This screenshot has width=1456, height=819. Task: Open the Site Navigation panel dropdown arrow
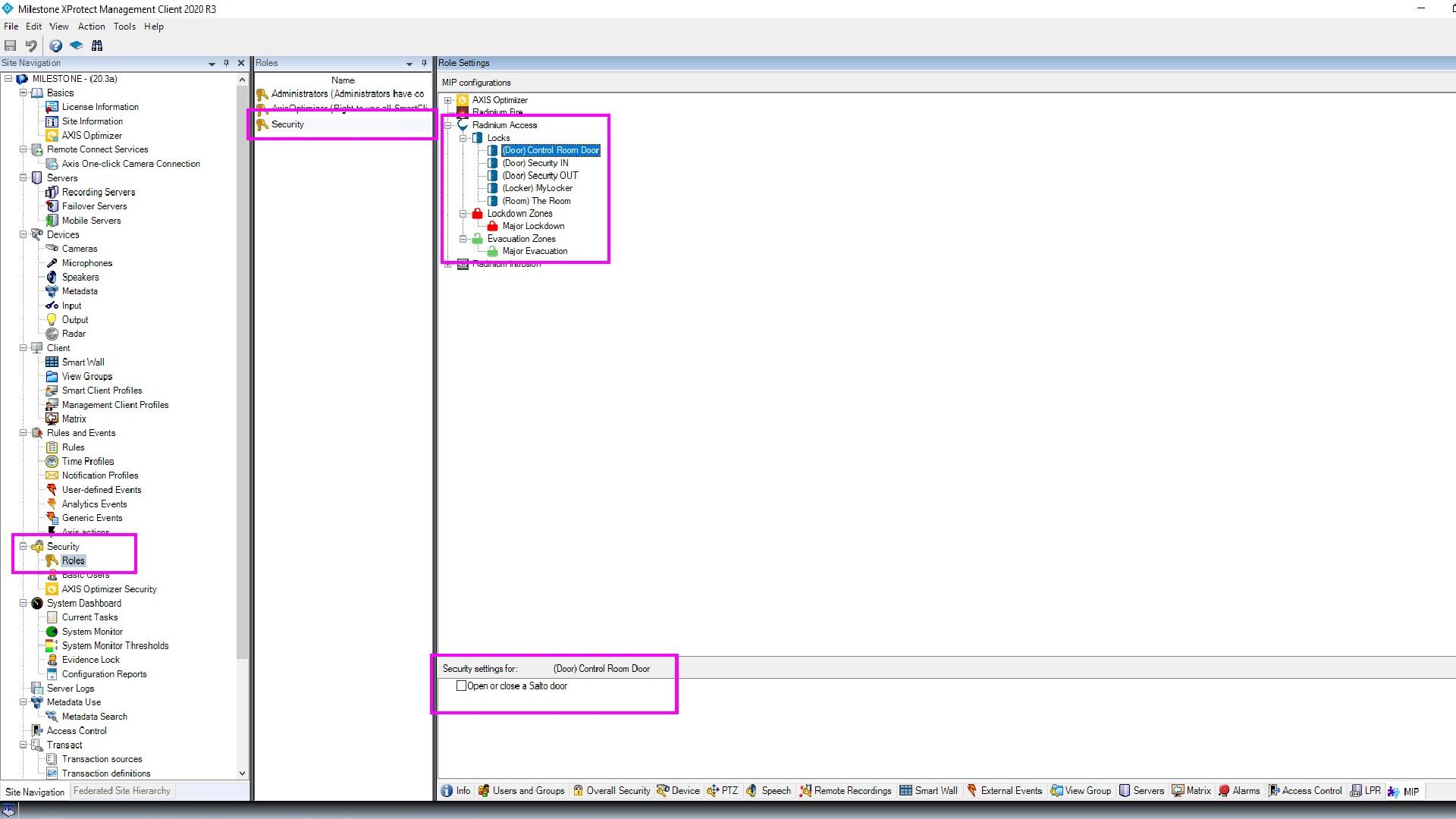tap(212, 64)
